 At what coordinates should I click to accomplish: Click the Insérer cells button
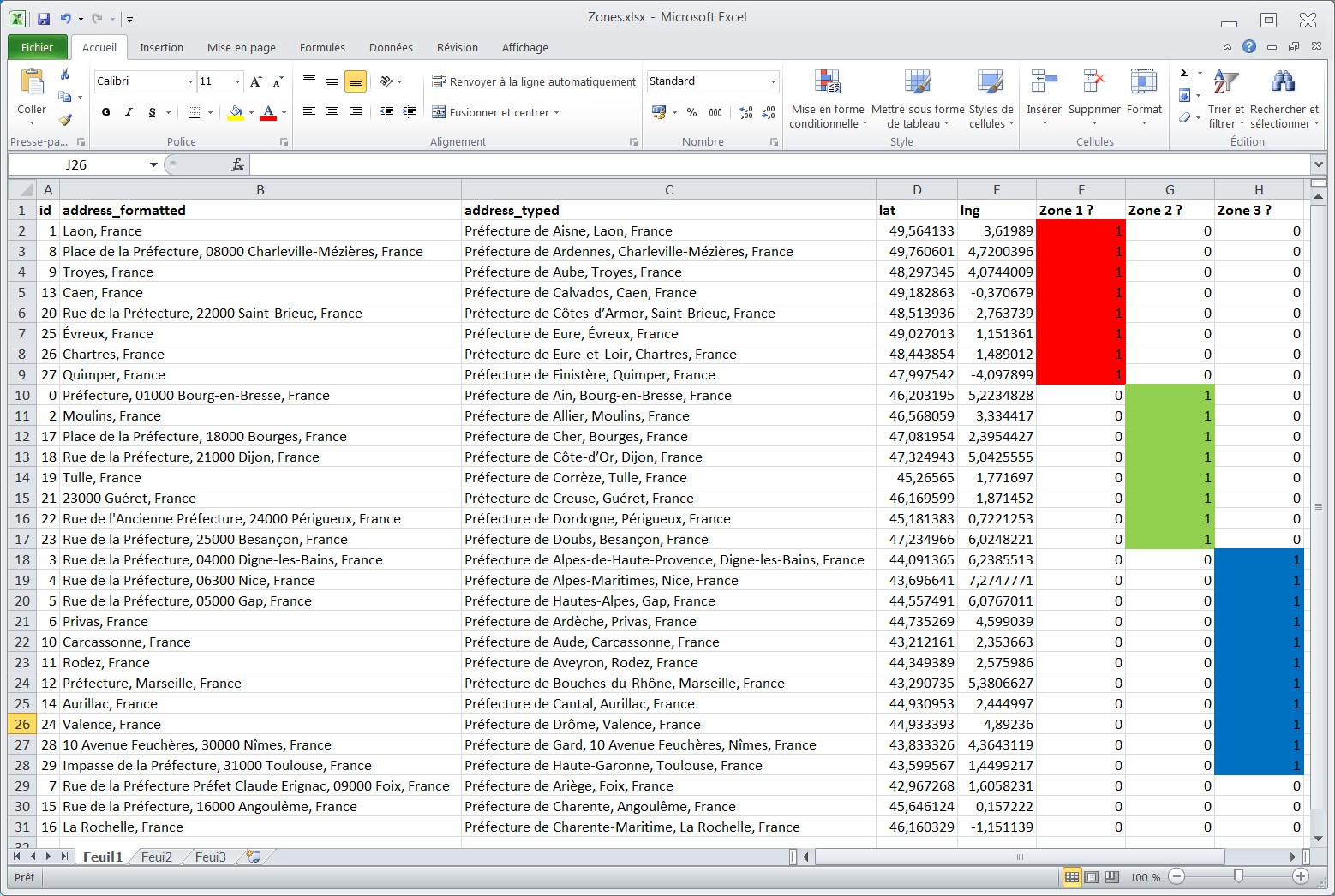pos(1044,99)
